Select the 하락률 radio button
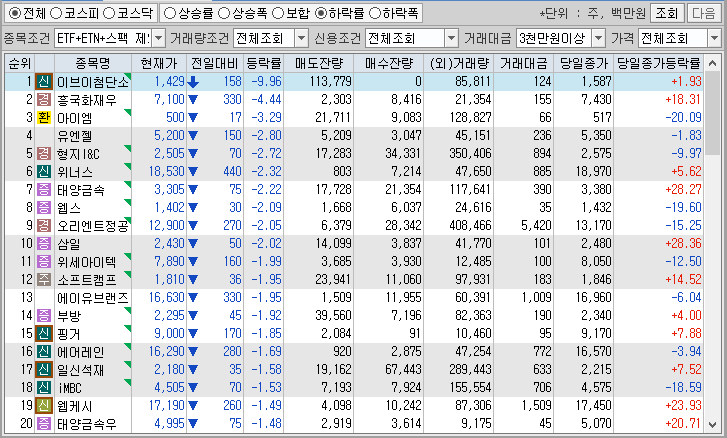 click(x=320, y=13)
